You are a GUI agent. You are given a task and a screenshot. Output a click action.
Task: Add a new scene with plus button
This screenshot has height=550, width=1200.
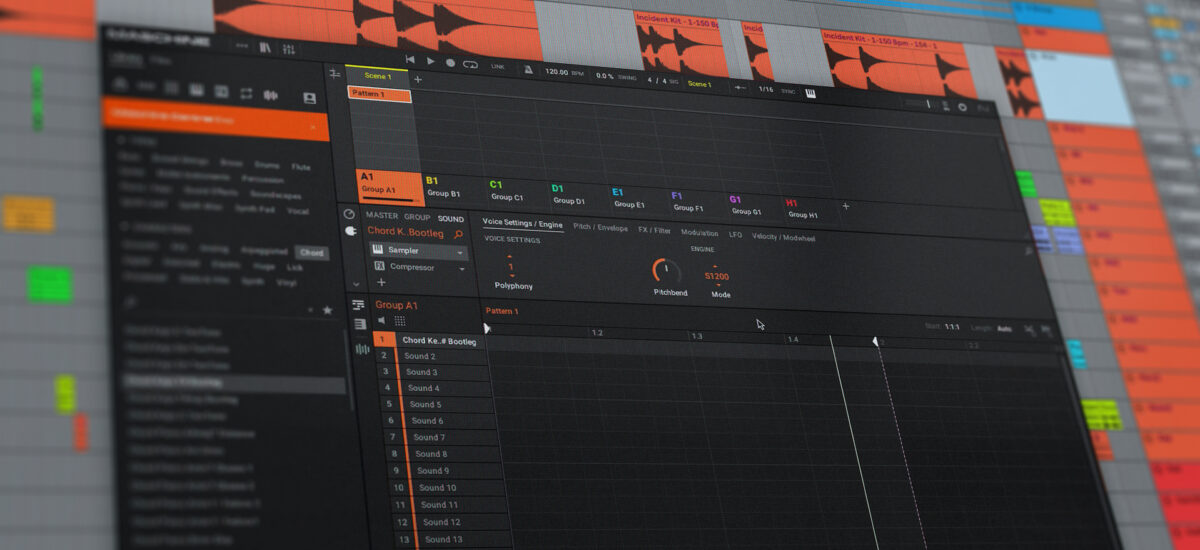(x=418, y=79)
